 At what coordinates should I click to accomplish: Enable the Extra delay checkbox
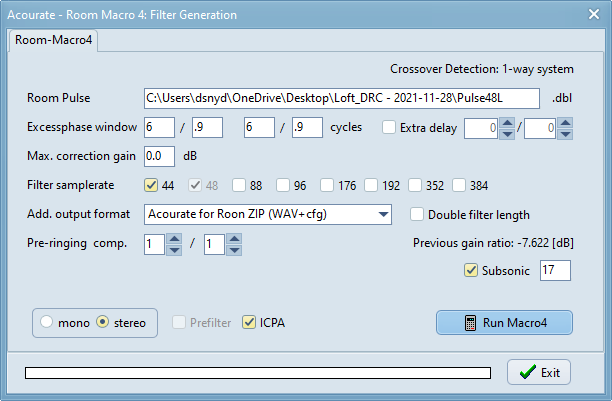coord(389,127)
